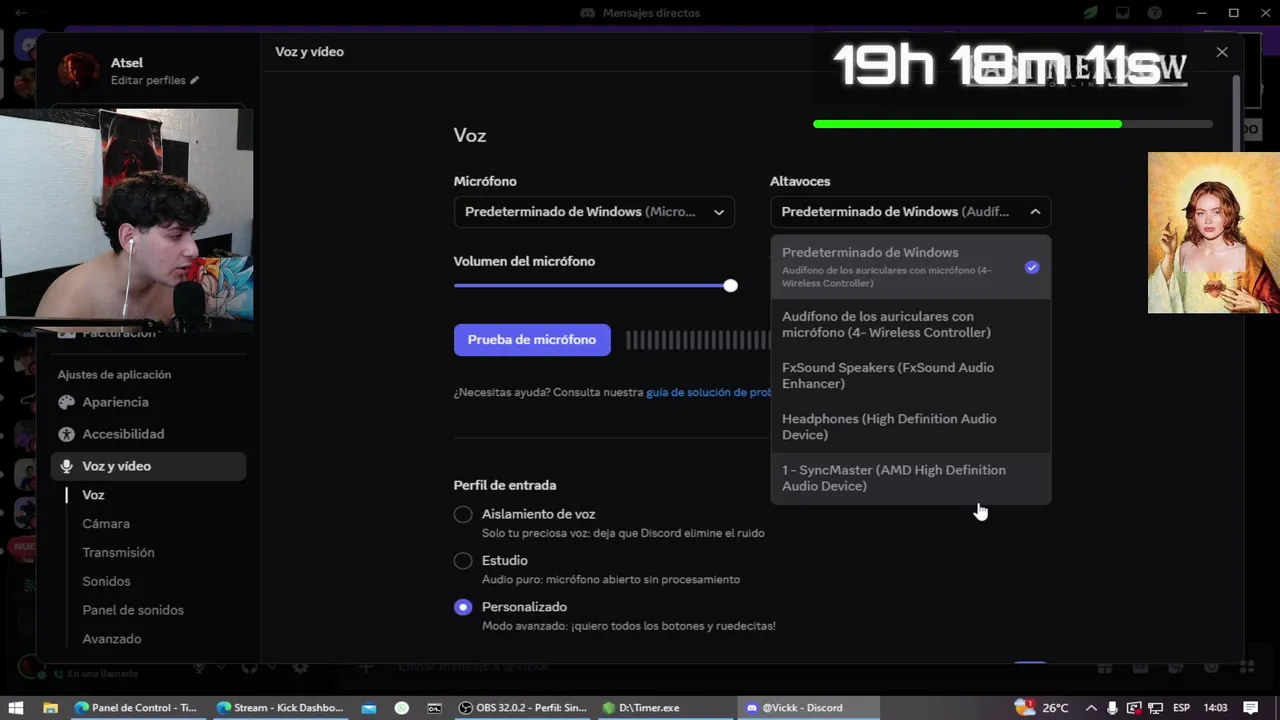Click the Apariencia palette icon
The width and height of the screenshot is (1280, 720).
click(67, 402)
